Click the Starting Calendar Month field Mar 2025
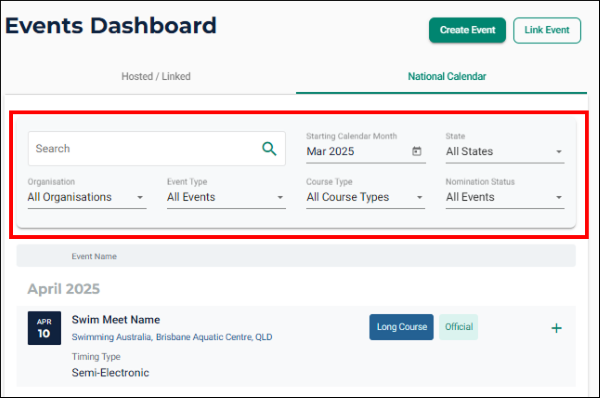 (x=365, y=152)
